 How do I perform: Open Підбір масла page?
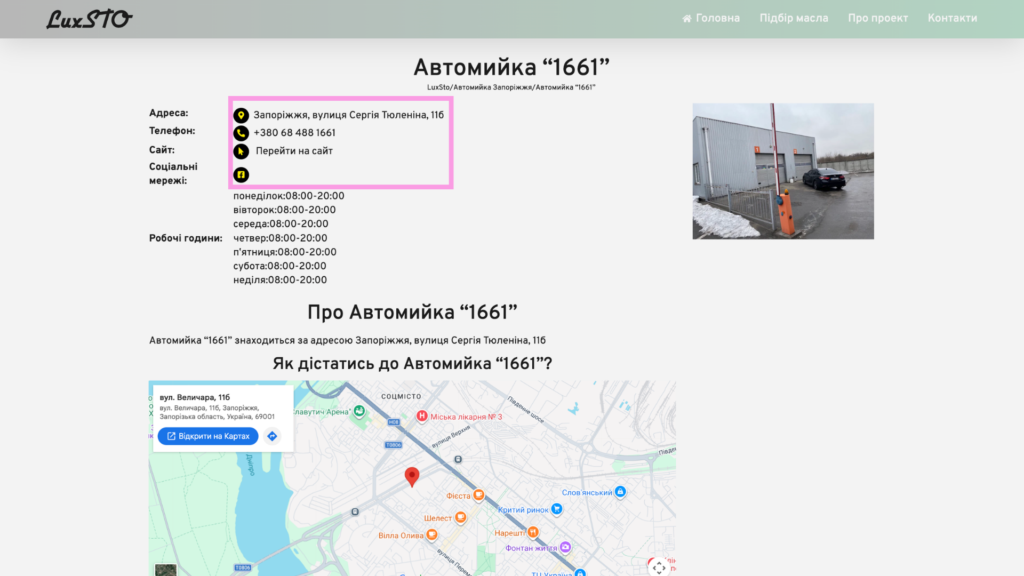pos(793,18)
